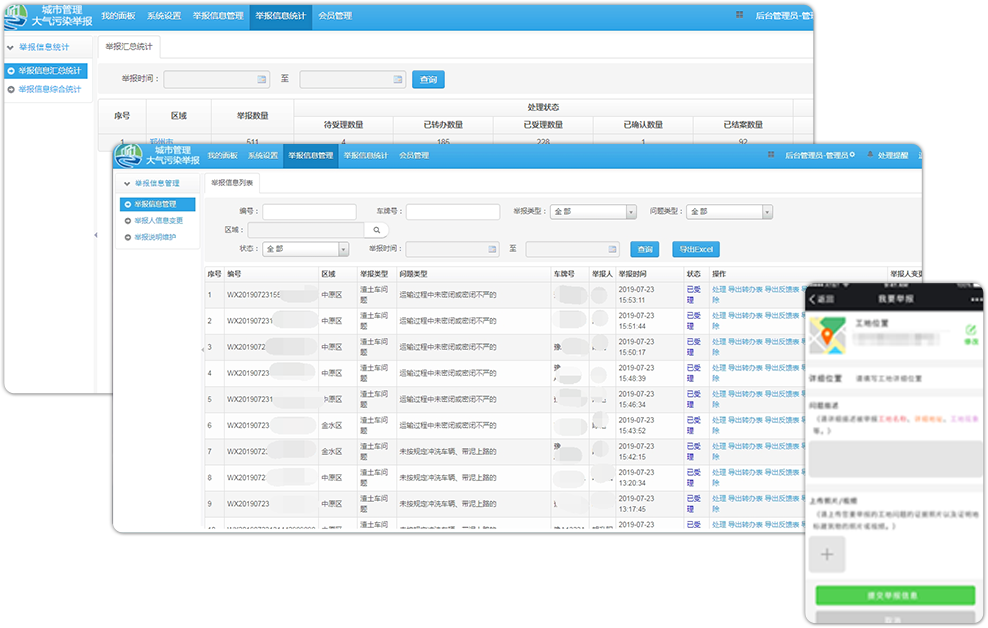Viewport: 988px width, 628px height.
Task: Click the plus tile to upload a photo
Action: 827,554
